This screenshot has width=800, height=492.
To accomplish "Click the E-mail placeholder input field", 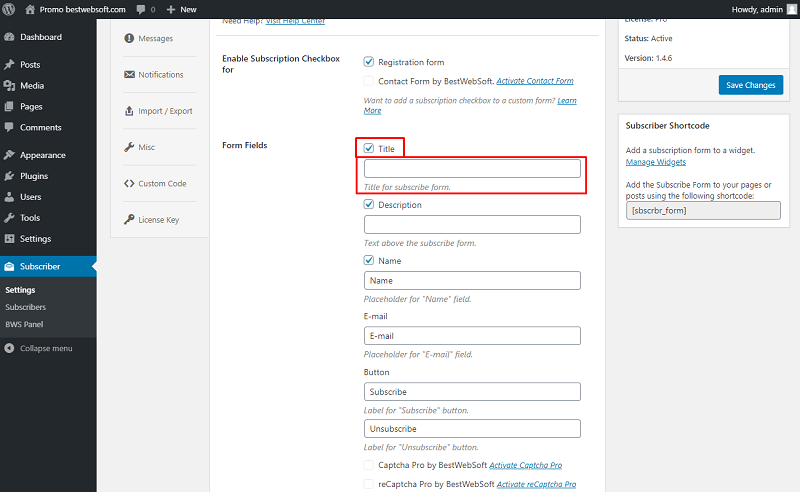I will point(472,336).
